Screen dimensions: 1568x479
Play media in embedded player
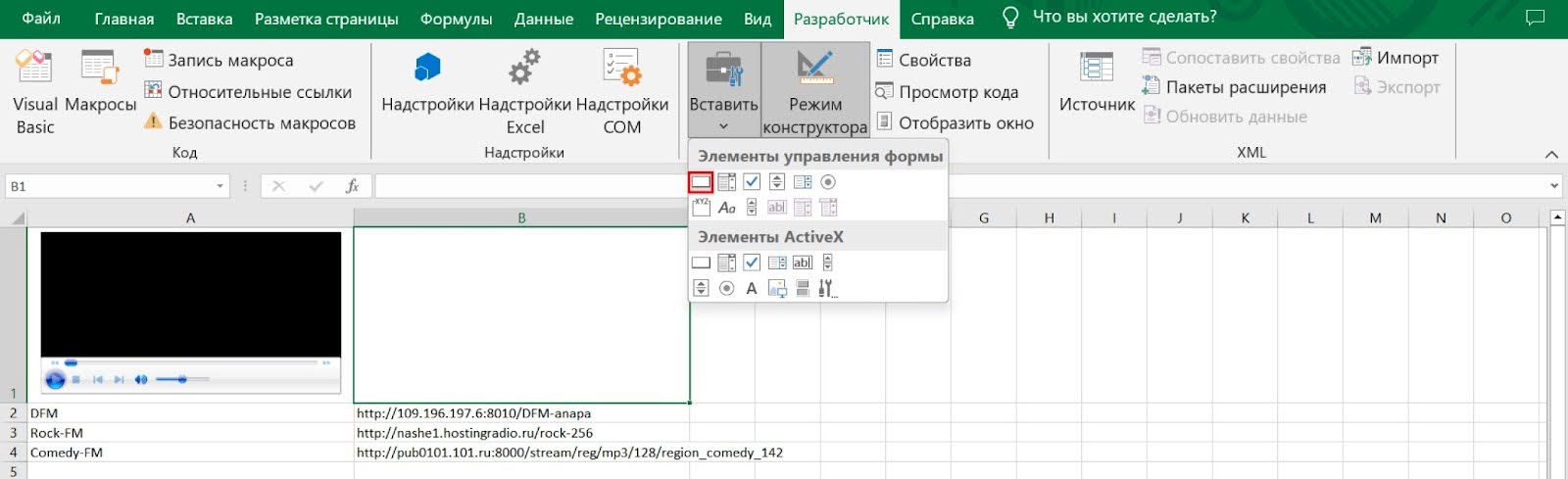[x=56, y=379]
